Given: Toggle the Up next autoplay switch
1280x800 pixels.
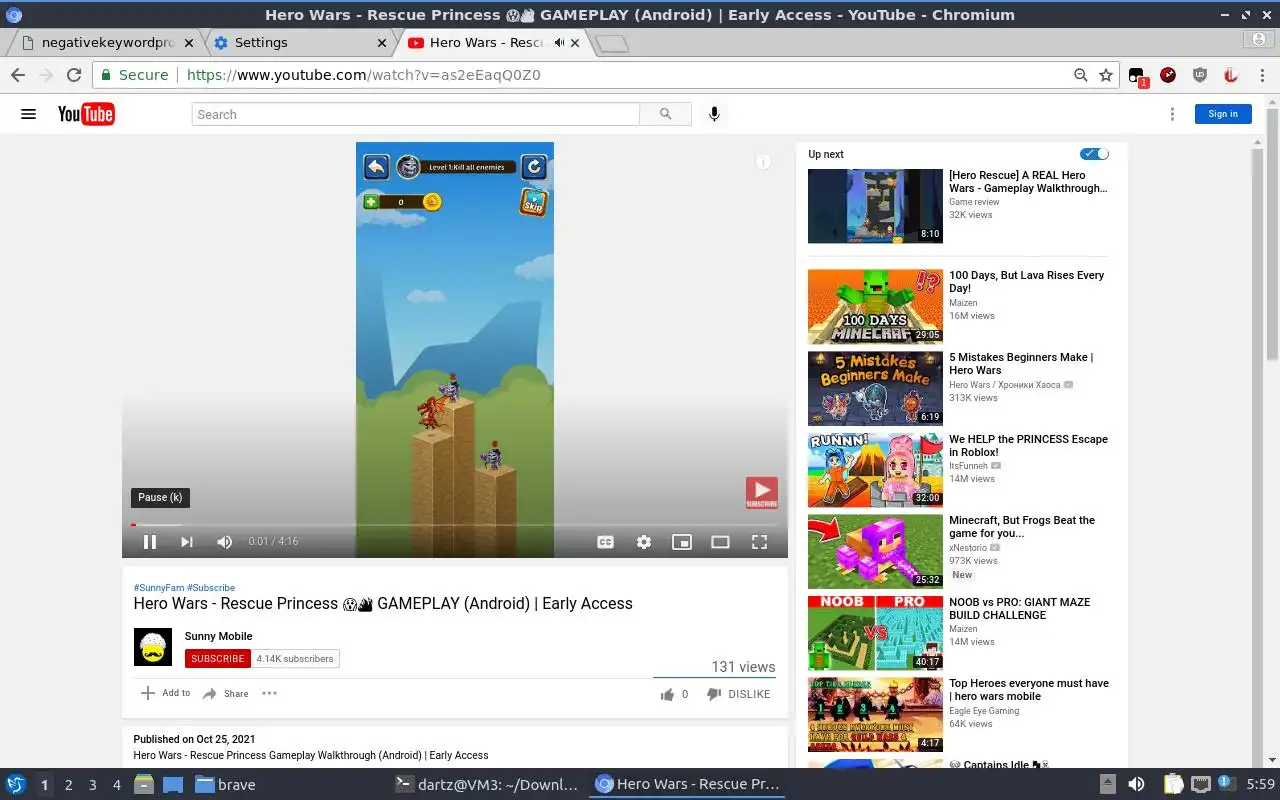Looking at the screenshot, I should point(1094,154).
